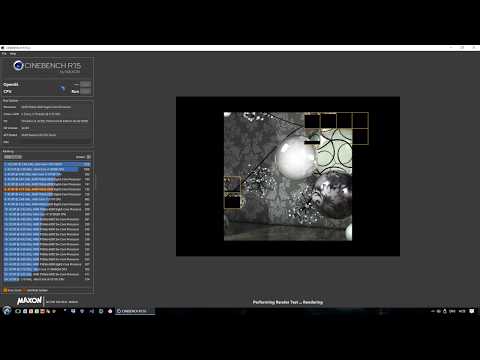Screen dimensions: 480x360
Task: Click the MAXON logo at bottom left
Action: pos(29,301)
